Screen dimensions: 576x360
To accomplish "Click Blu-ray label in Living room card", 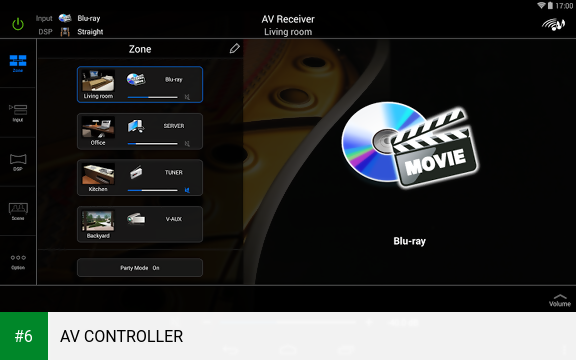I will tap(174, 79).
